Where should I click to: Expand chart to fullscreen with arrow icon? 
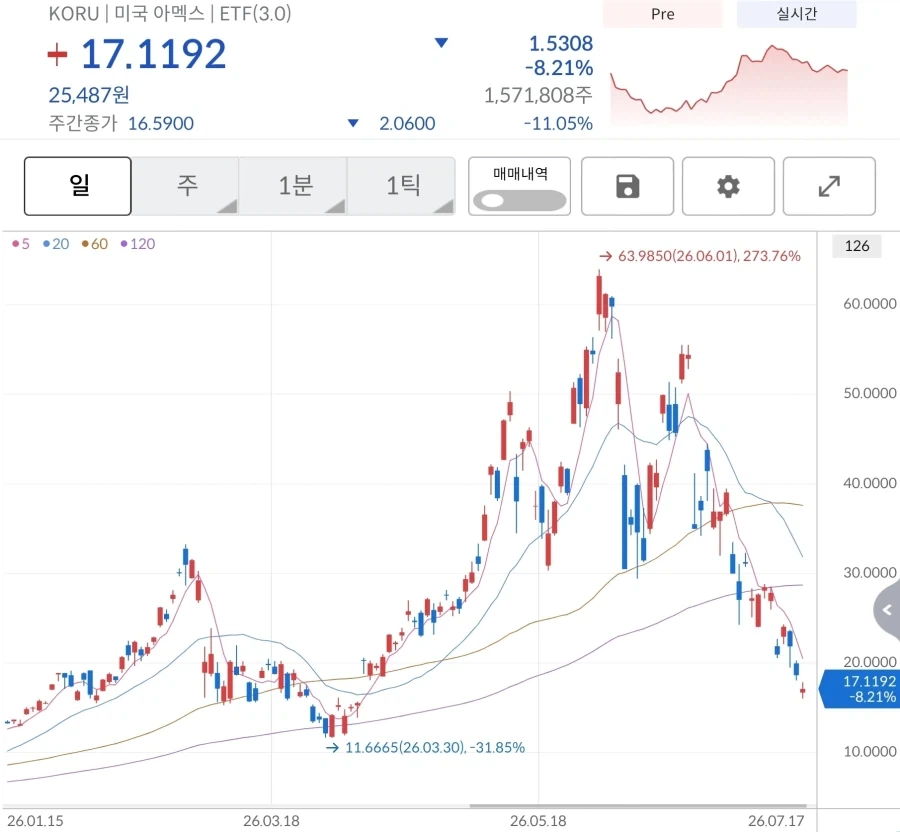pos(829,186)
